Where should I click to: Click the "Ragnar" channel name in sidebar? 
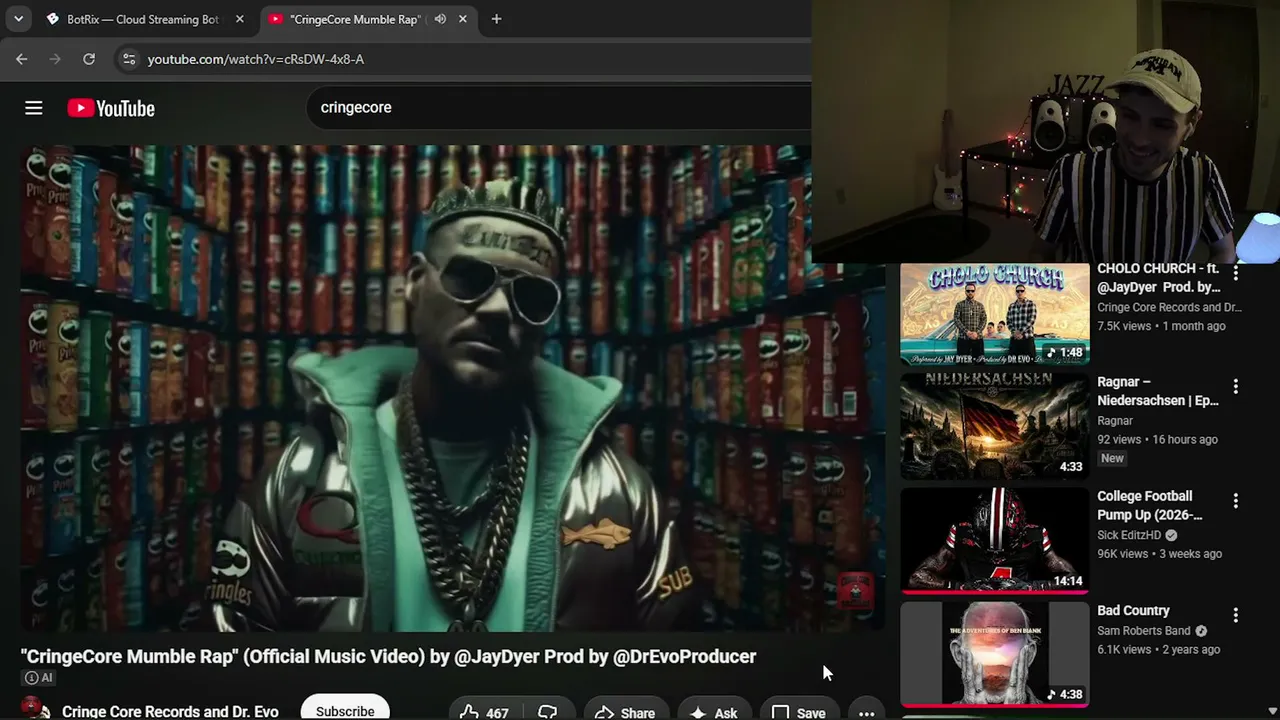click(1115, 421)
